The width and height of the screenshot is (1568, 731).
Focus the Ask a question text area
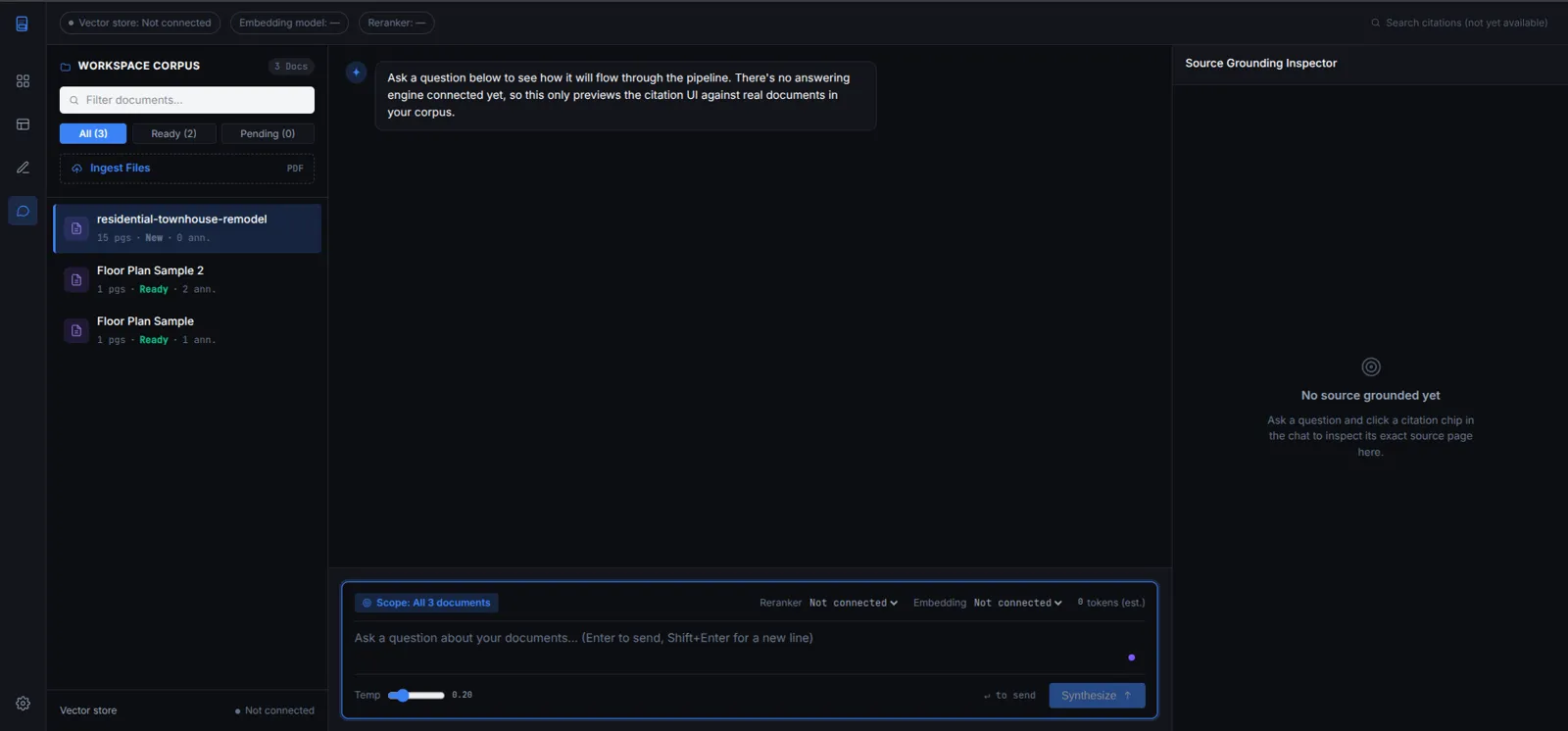750,647
